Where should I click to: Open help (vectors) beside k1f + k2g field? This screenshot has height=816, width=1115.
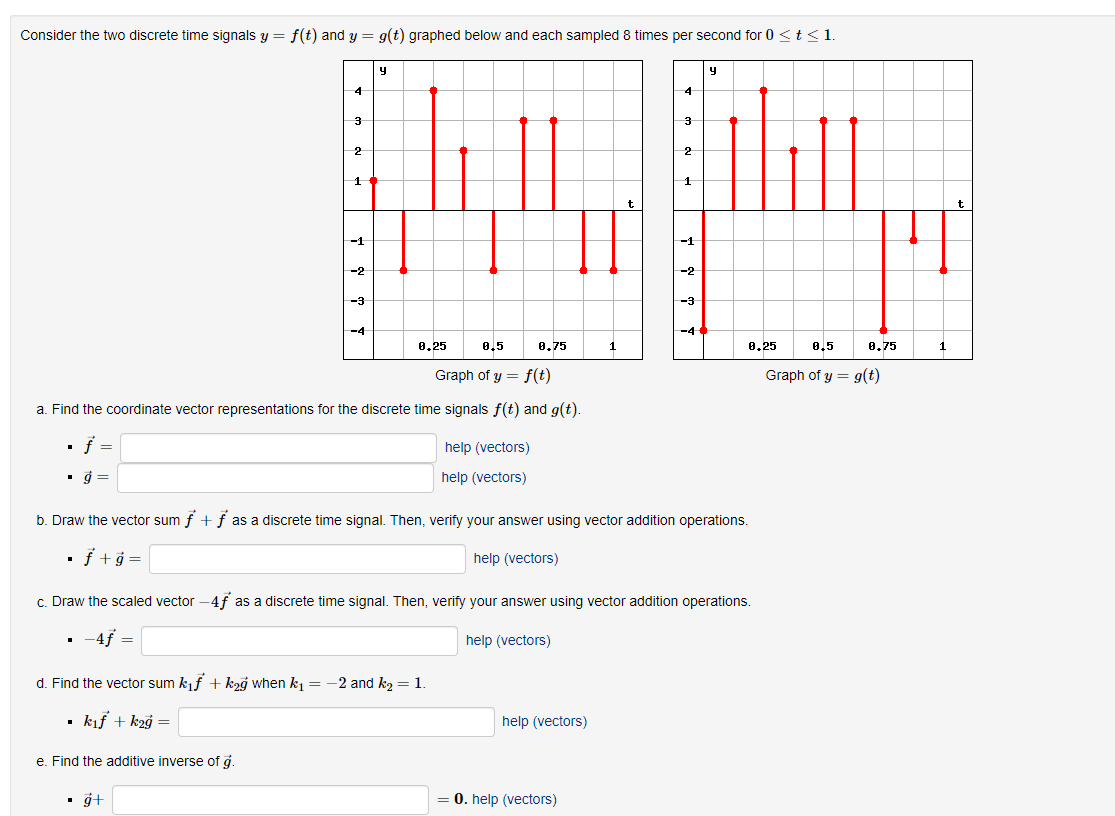544,721
